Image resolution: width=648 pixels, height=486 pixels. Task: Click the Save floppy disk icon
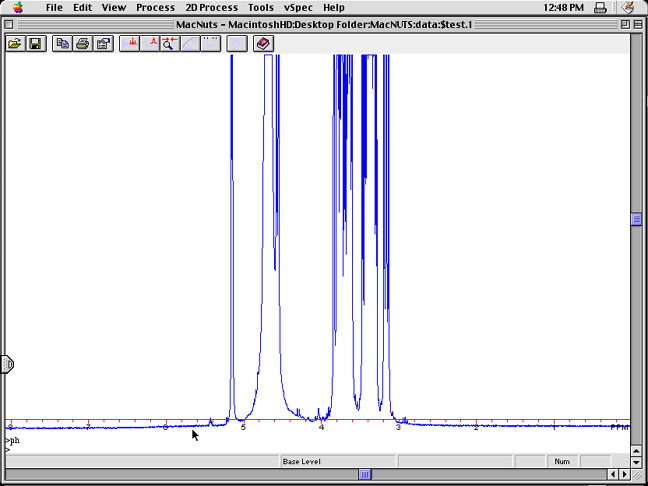click(x=35, y=44)
